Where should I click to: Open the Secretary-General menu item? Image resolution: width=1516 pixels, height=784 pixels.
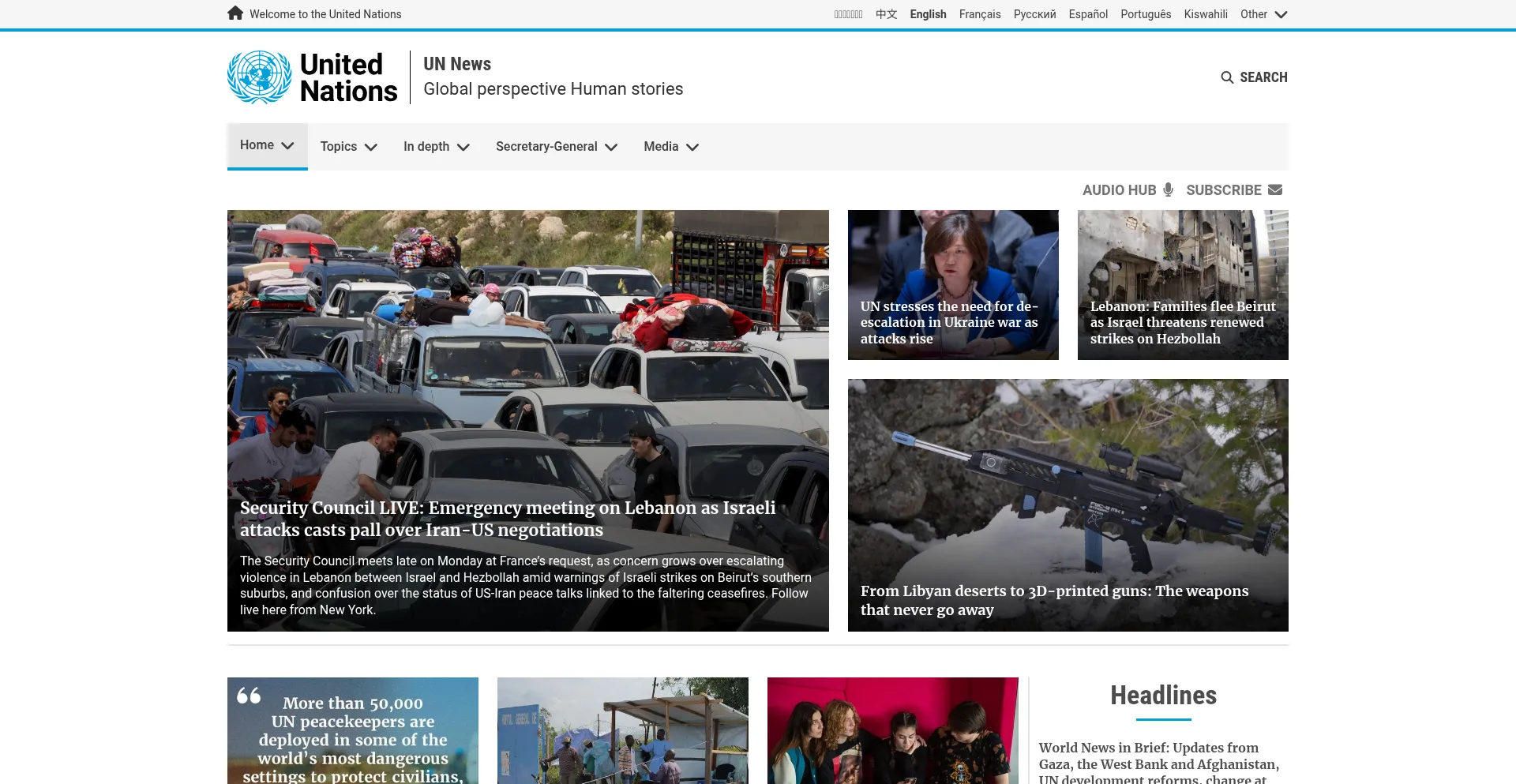coord(546,146)
